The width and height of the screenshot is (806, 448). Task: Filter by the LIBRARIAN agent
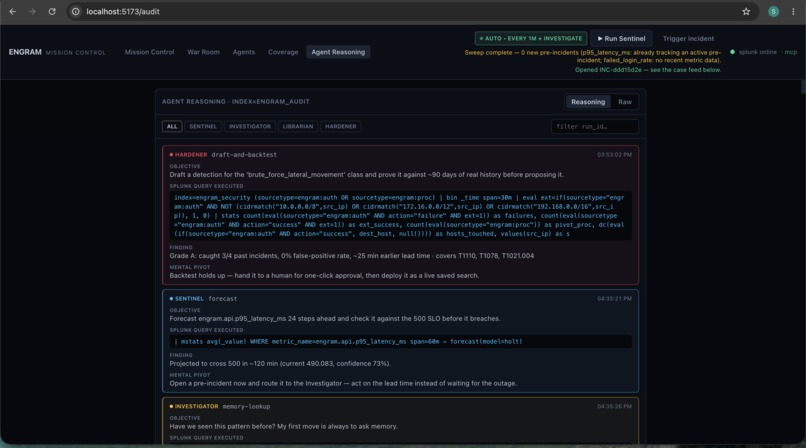click(298, 126)
